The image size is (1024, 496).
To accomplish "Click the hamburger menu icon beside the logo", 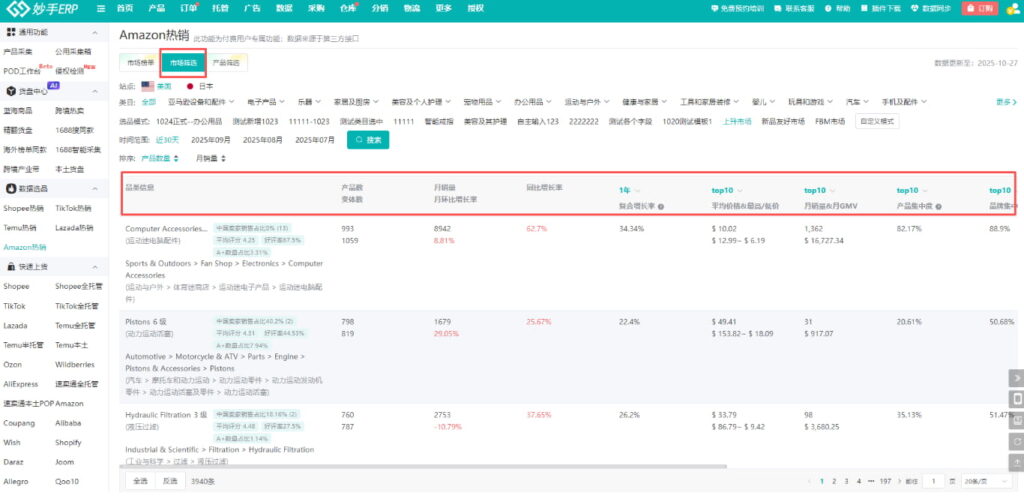I will click(x=99, y=8).
